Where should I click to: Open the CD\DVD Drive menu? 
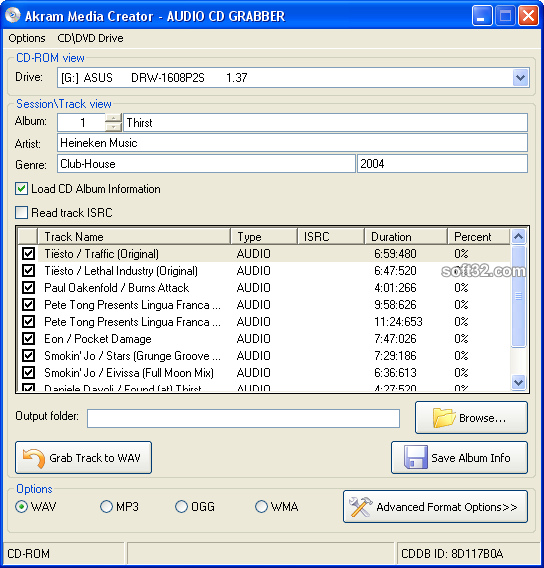90,38
